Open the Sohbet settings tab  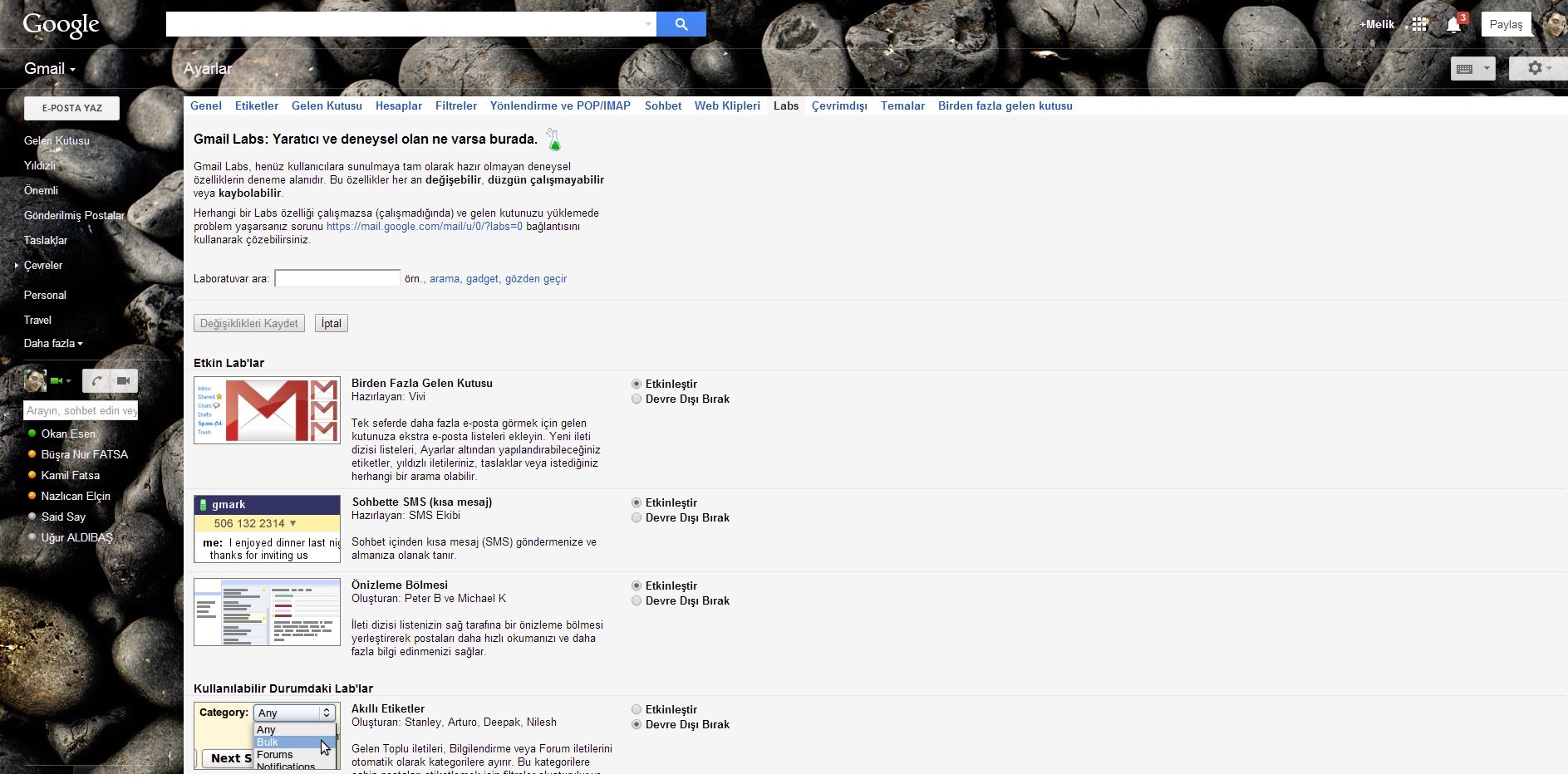point(663,105)
